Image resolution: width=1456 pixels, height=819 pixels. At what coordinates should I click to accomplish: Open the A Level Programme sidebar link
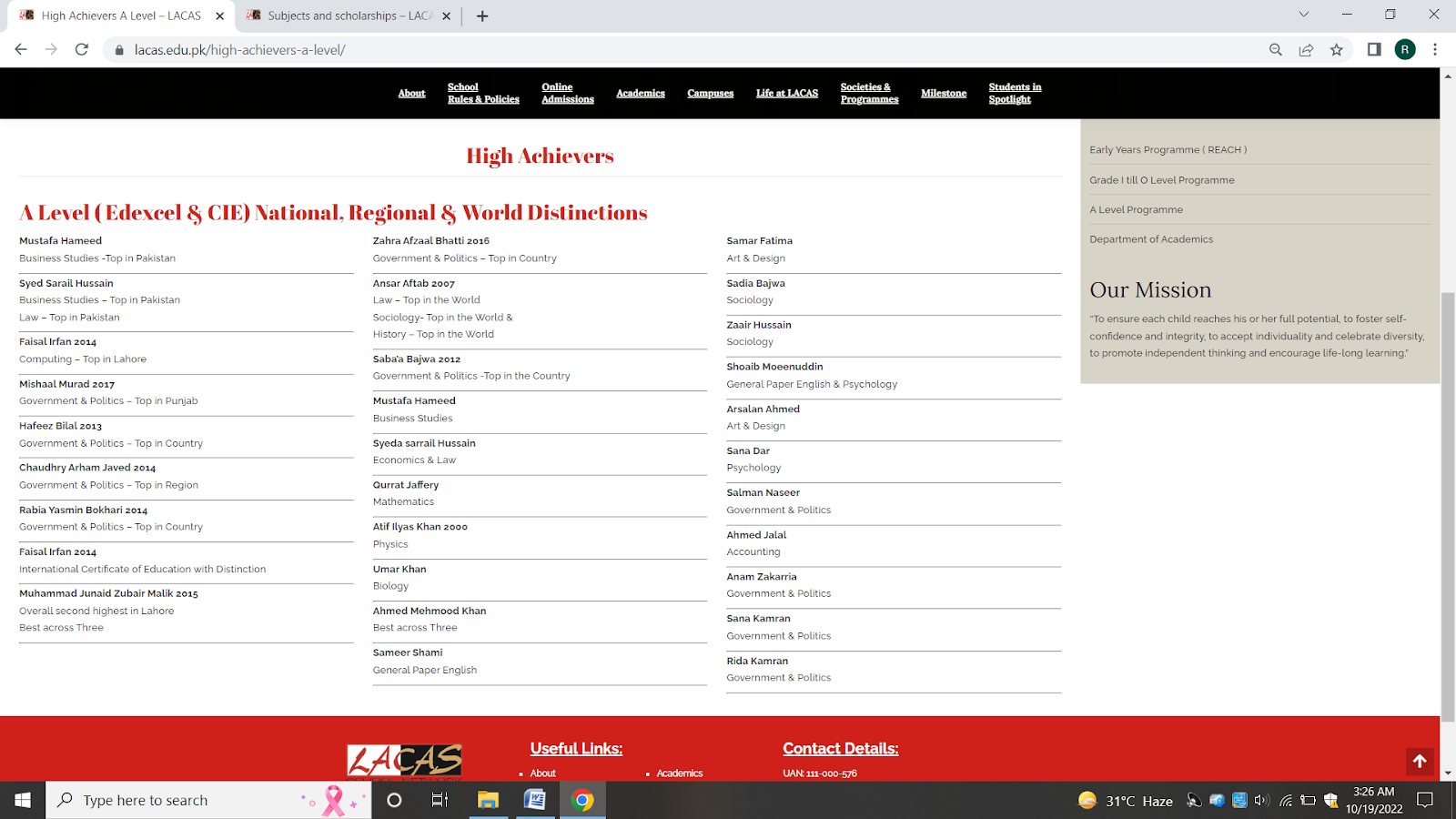1137,209
